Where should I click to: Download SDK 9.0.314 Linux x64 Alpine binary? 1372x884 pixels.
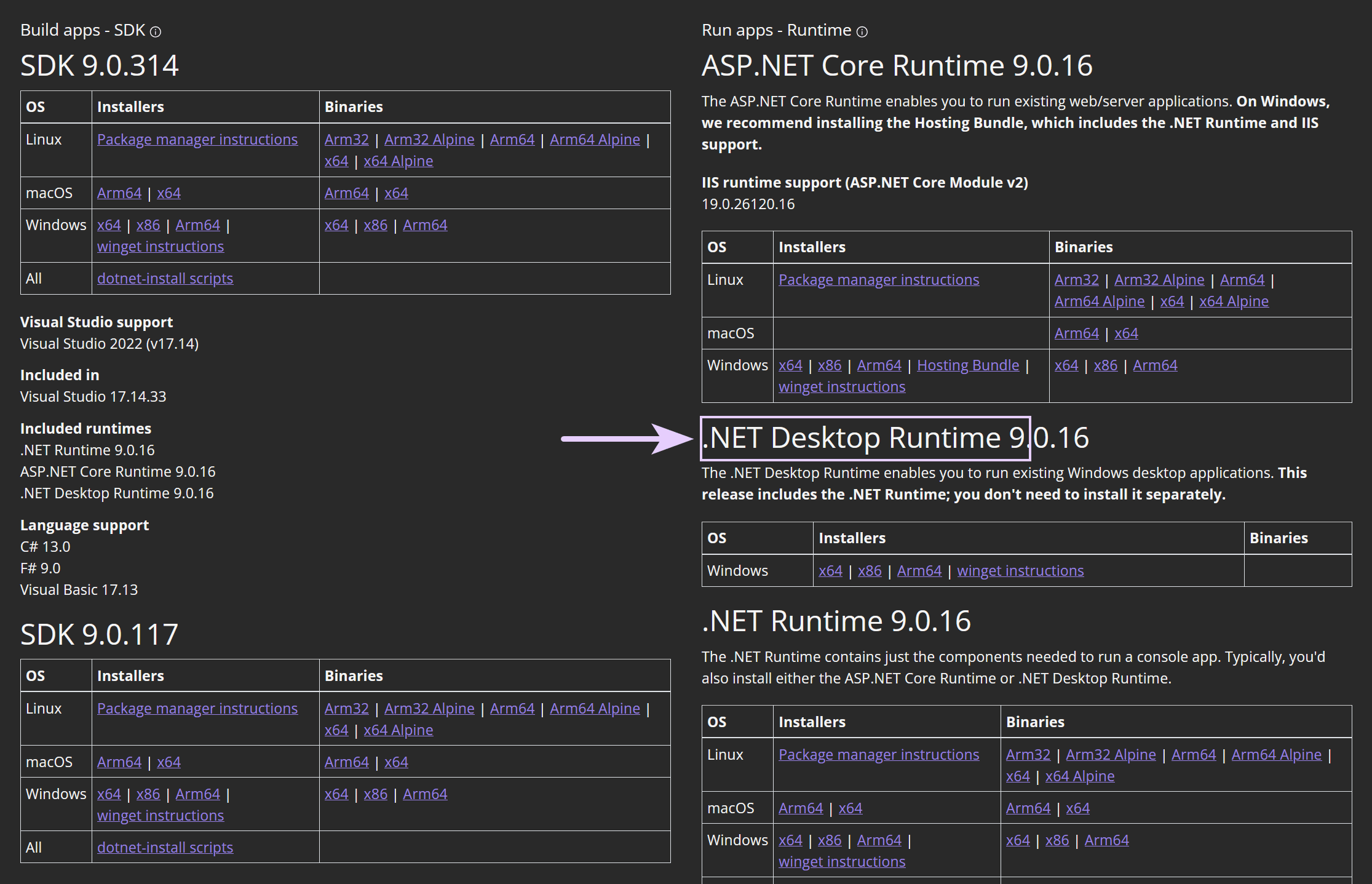(x=399, y=161)
